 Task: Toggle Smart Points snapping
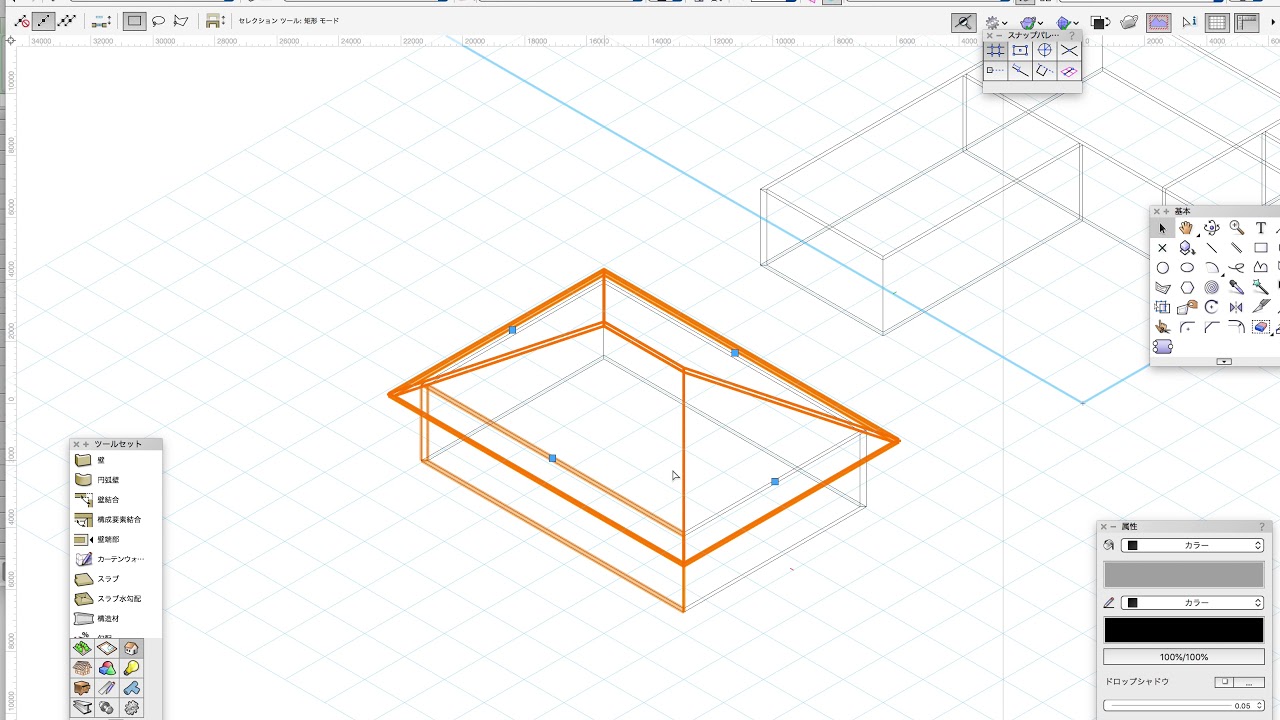[x=995, y=71]
